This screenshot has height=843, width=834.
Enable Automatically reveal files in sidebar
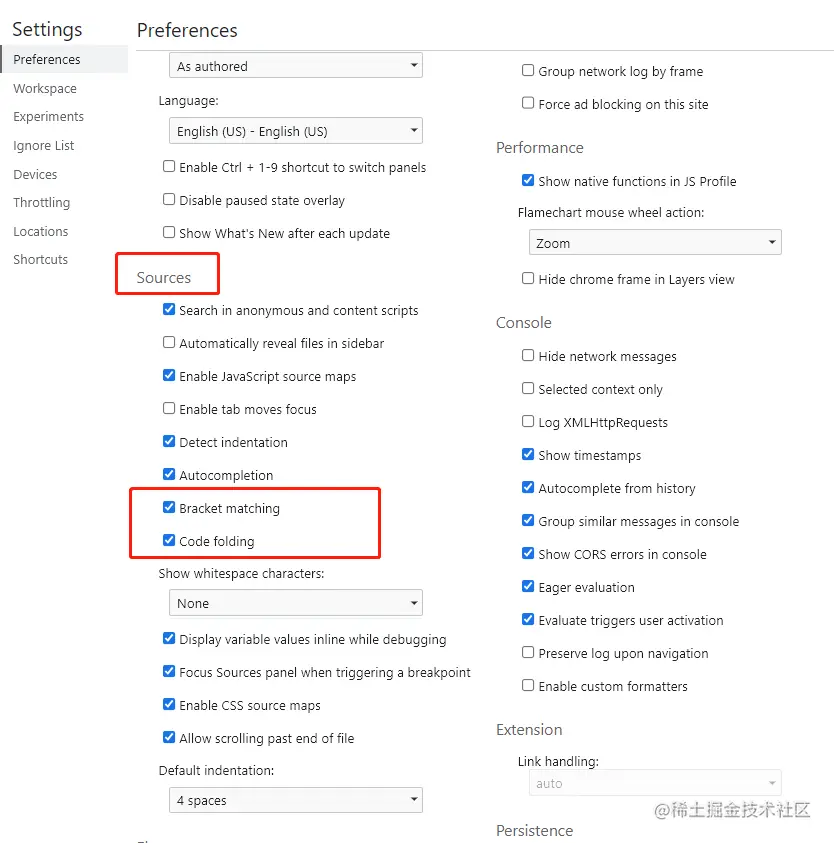pos(169,343)
